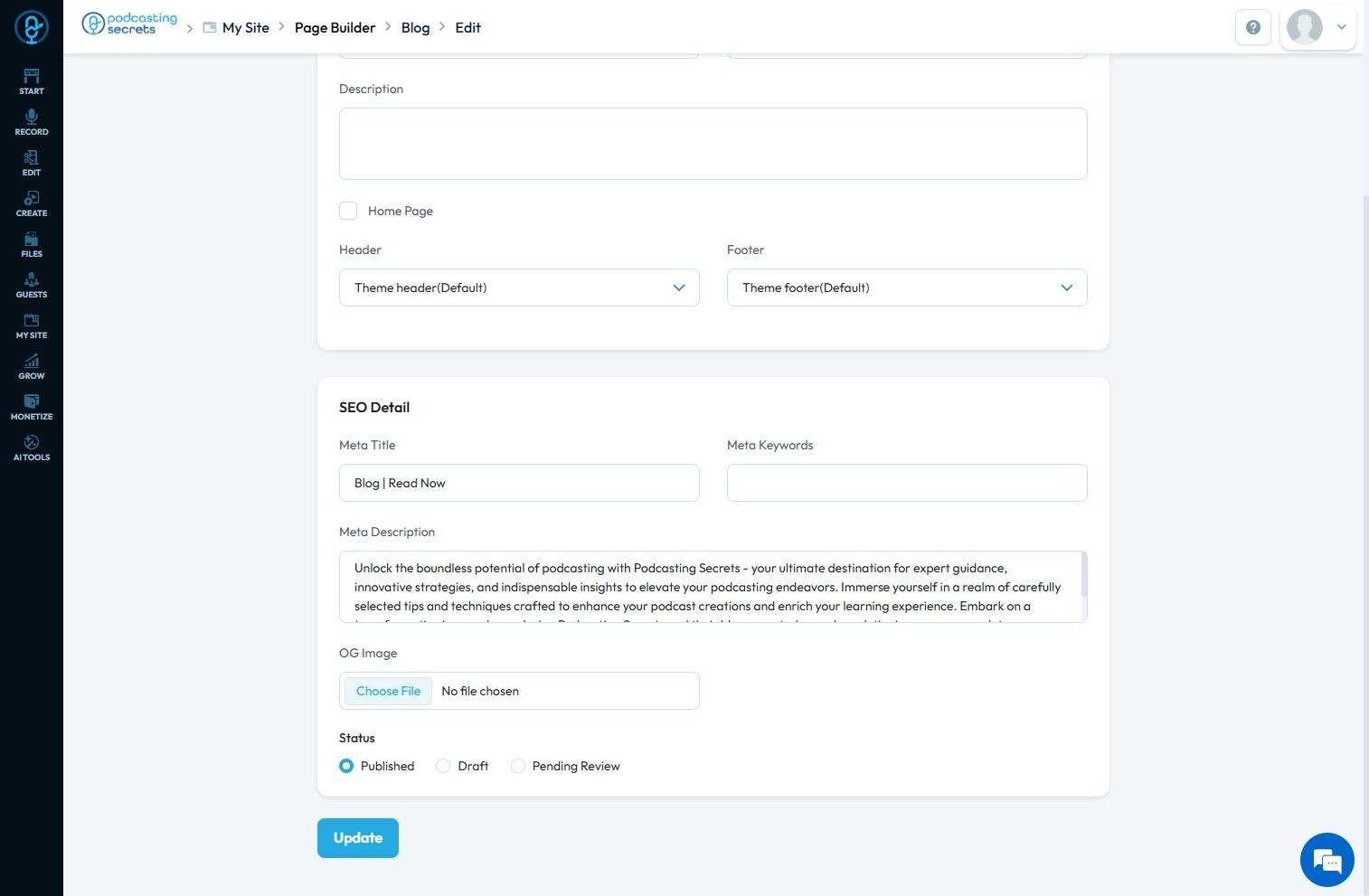
Task: Enable the Home Page checkbox
Action: pos(348,211)
